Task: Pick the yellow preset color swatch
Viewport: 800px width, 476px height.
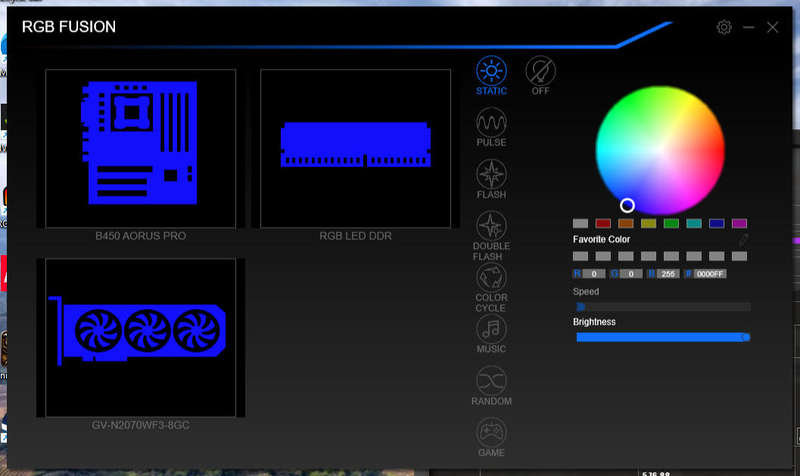Action: coord(648,223)
